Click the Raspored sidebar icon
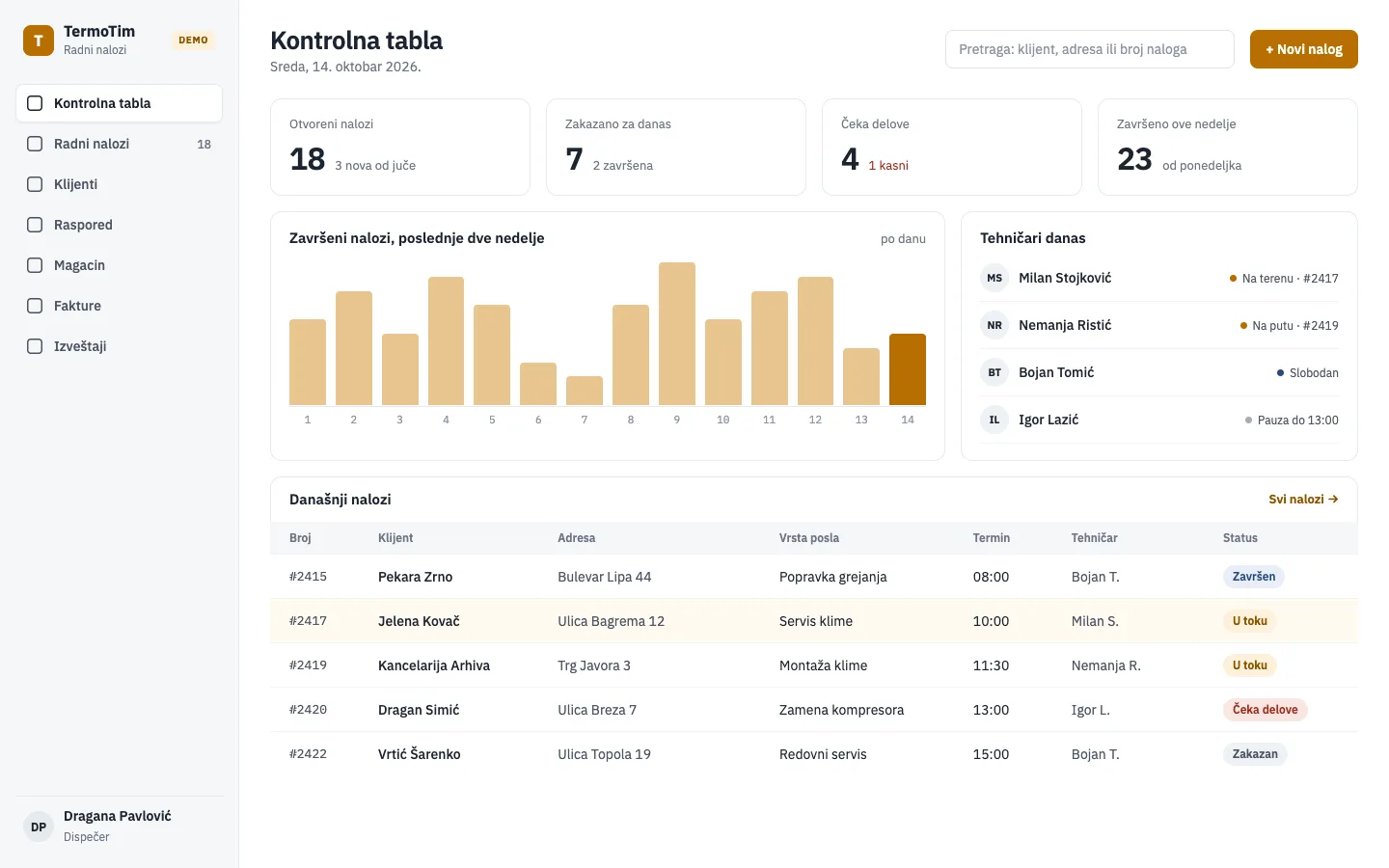1389x868 pixels. pos(35,225)
